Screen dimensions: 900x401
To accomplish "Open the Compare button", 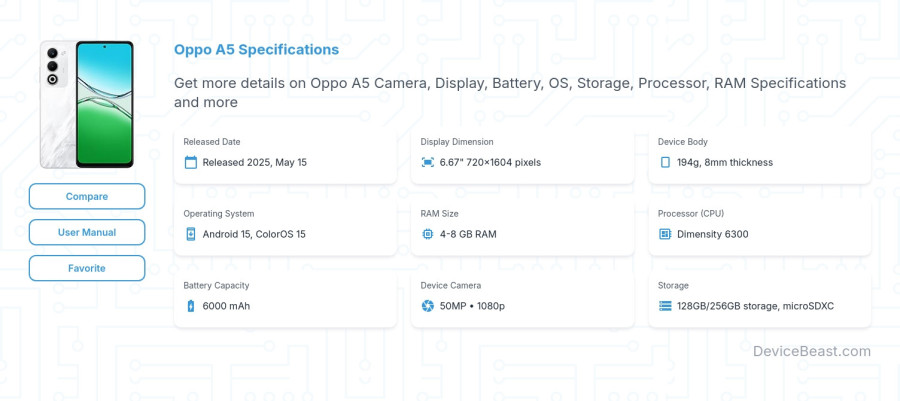I will pos(87,196).
